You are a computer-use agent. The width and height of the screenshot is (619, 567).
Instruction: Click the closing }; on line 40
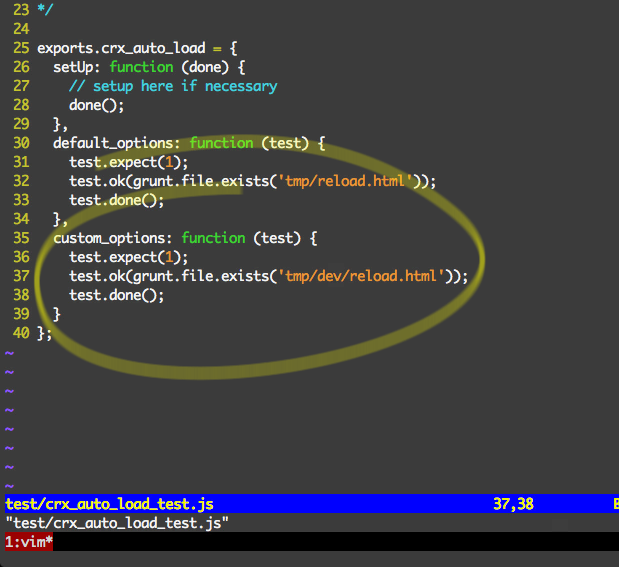coord(45,333)
